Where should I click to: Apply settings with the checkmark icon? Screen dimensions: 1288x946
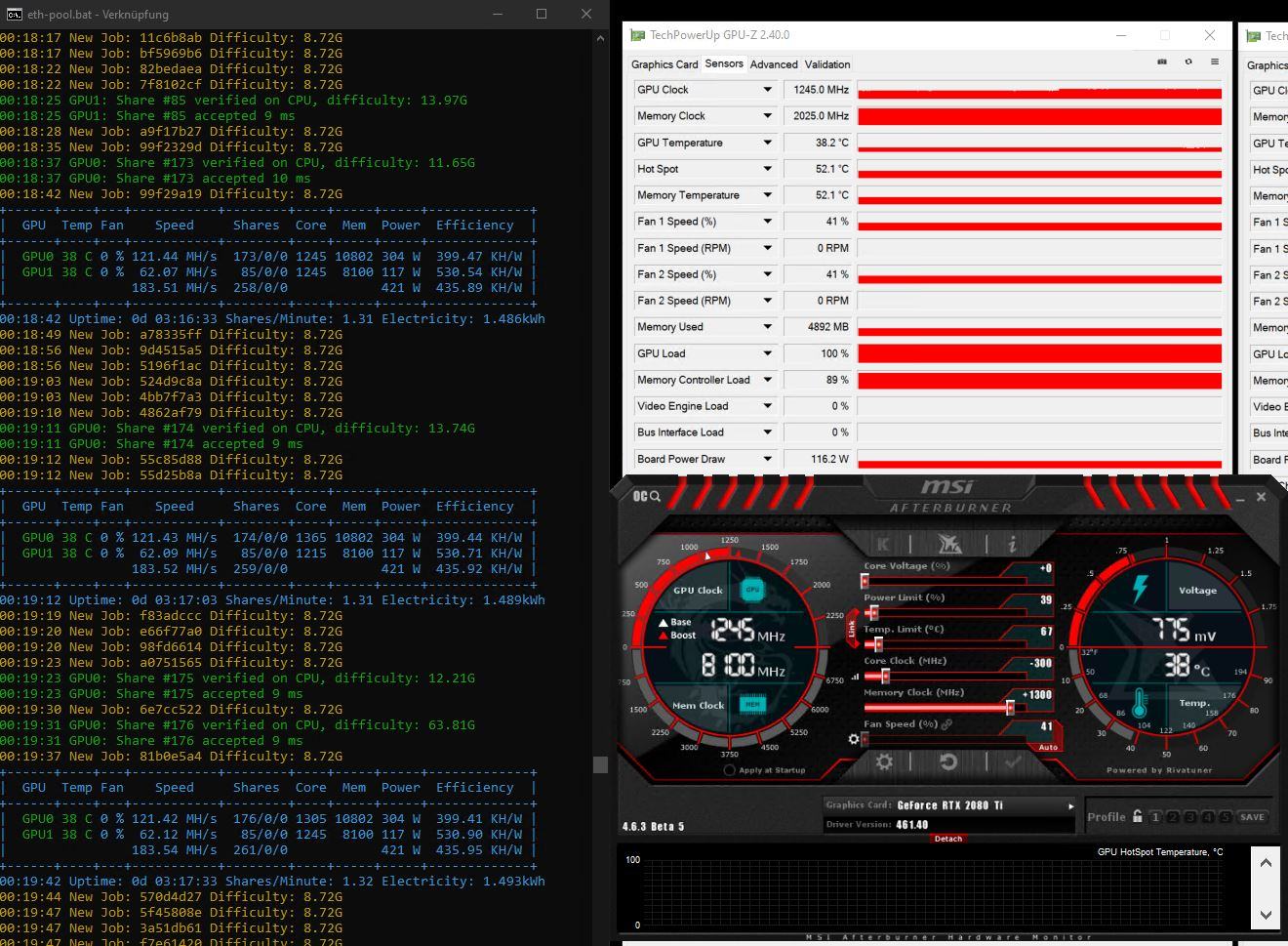pos(1013,761)
